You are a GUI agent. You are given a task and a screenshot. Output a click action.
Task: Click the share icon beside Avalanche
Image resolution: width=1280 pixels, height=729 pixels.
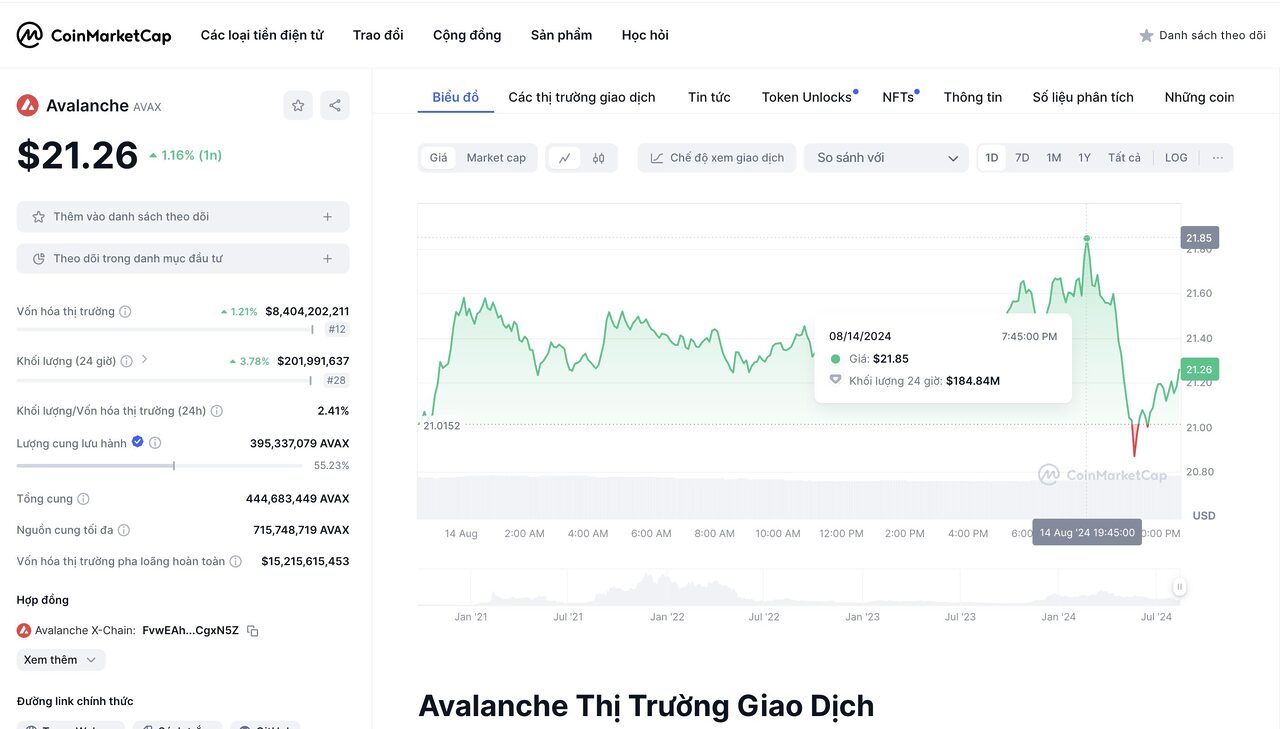335,105
